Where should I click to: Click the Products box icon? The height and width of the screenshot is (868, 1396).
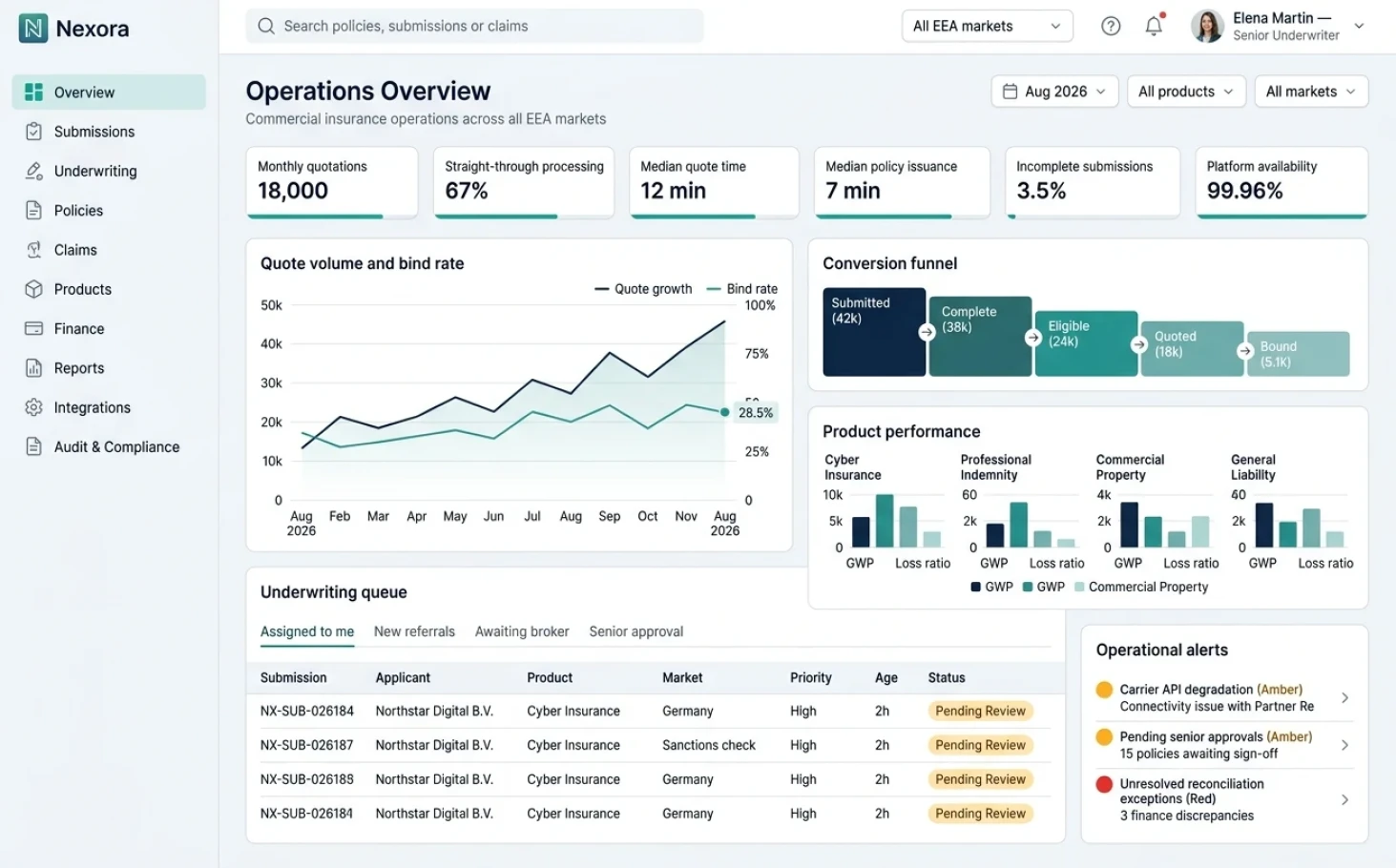point(33,289)
